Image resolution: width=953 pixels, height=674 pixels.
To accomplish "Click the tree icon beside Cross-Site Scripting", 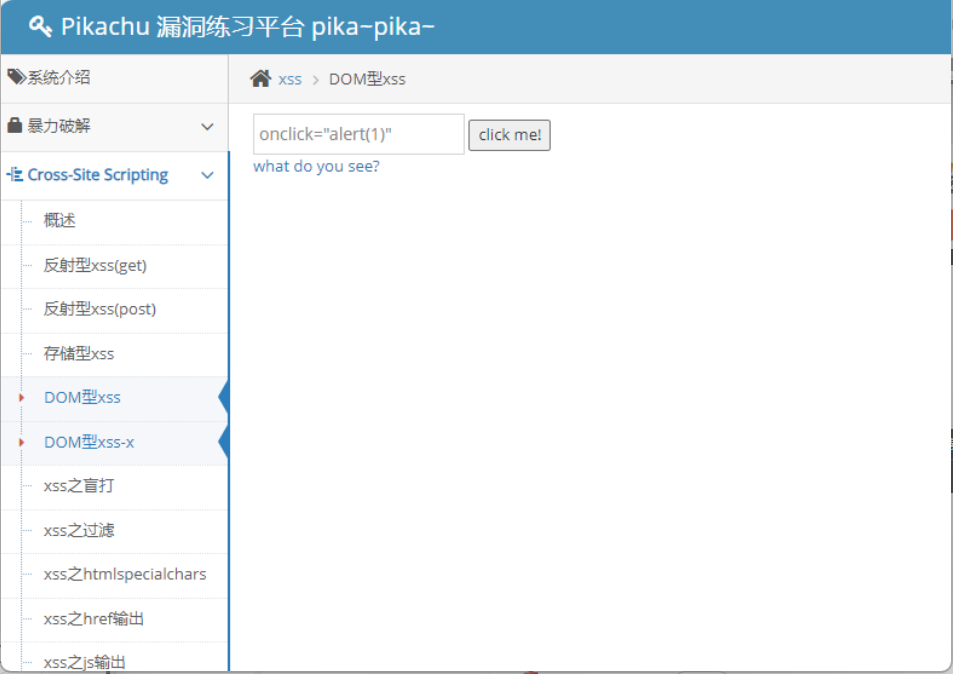I will 15,174.
